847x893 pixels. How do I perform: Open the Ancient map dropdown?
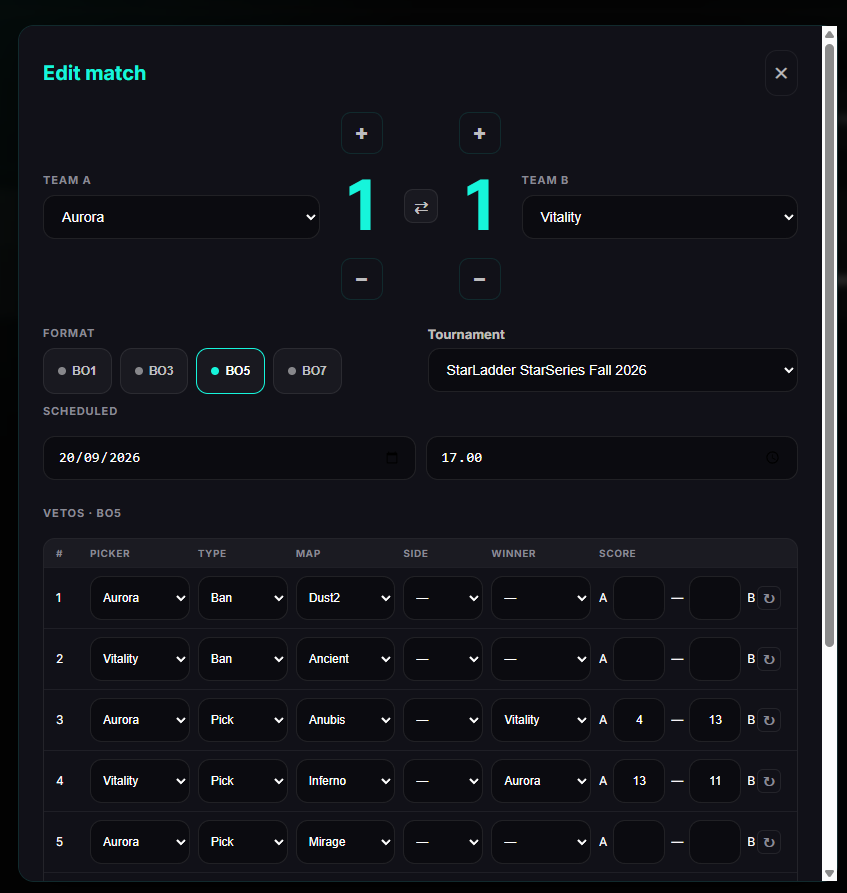click(x=345, y=659)
